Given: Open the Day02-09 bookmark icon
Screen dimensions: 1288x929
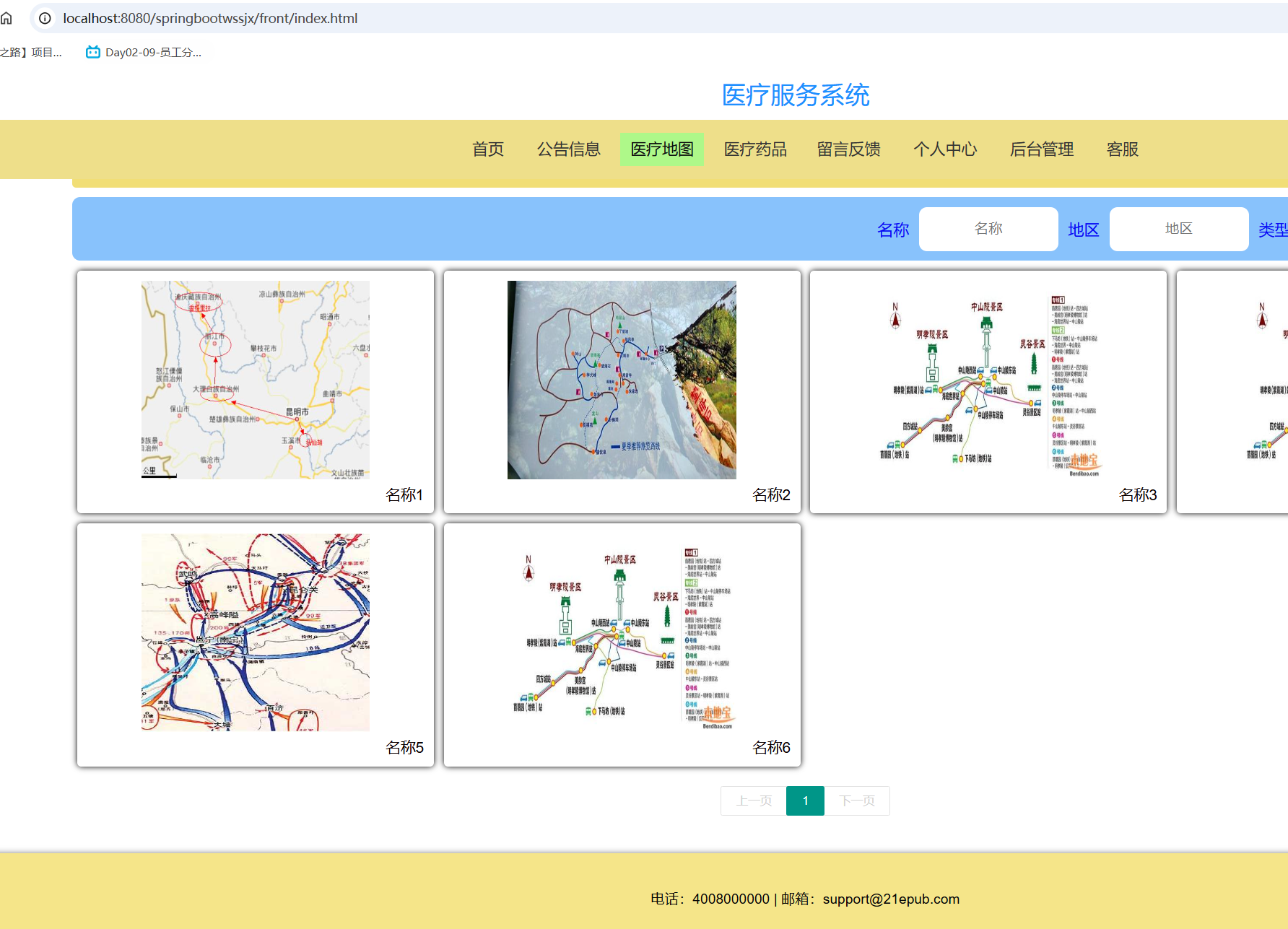Looking at the screenshot, I should pos(93,52).
